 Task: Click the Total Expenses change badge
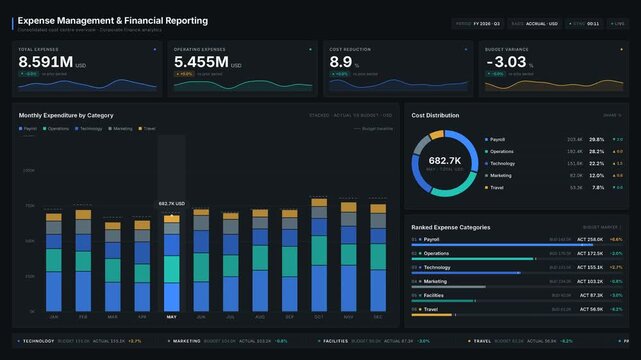[x=29, y=74]
